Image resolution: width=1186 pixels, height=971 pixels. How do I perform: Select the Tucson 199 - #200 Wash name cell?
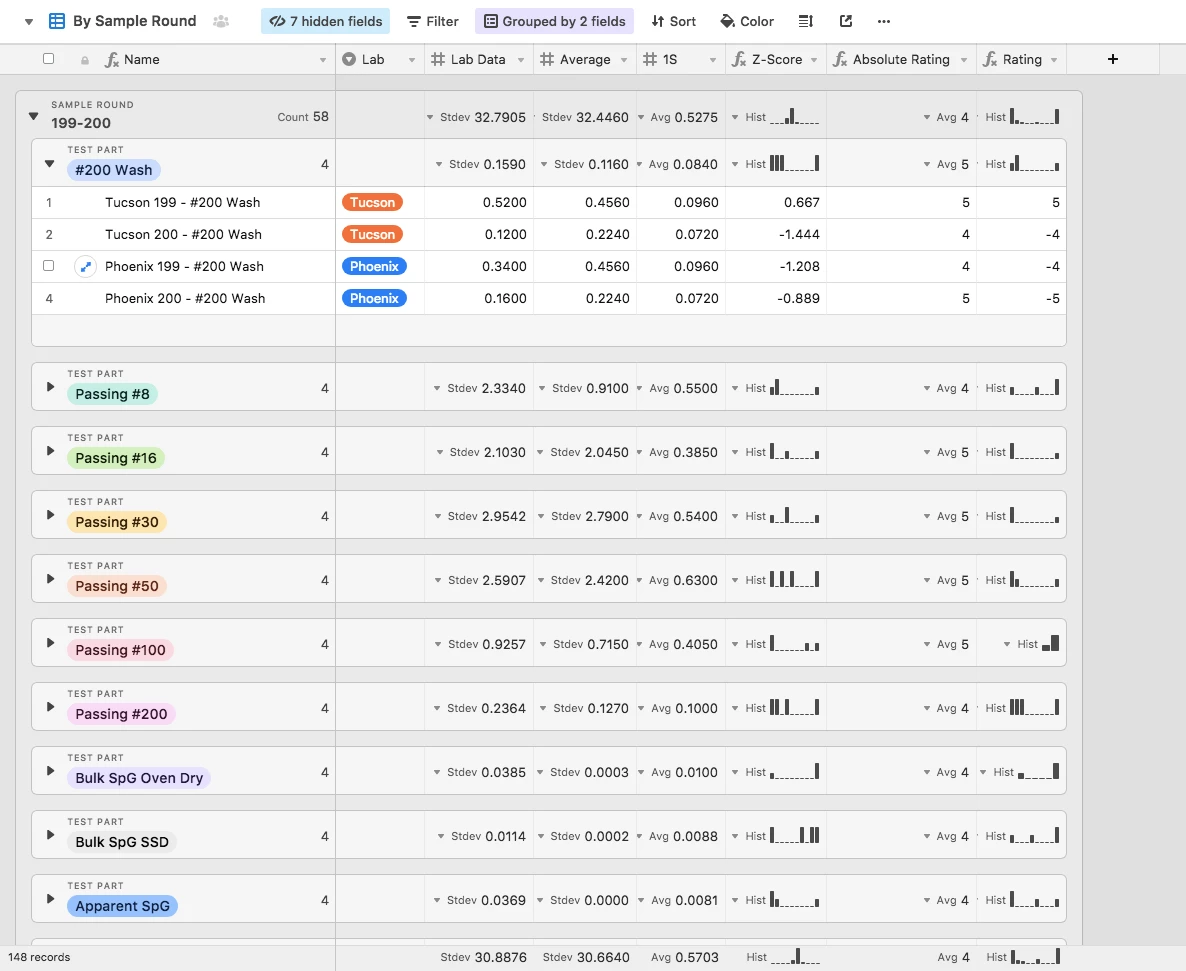[182, 203]
